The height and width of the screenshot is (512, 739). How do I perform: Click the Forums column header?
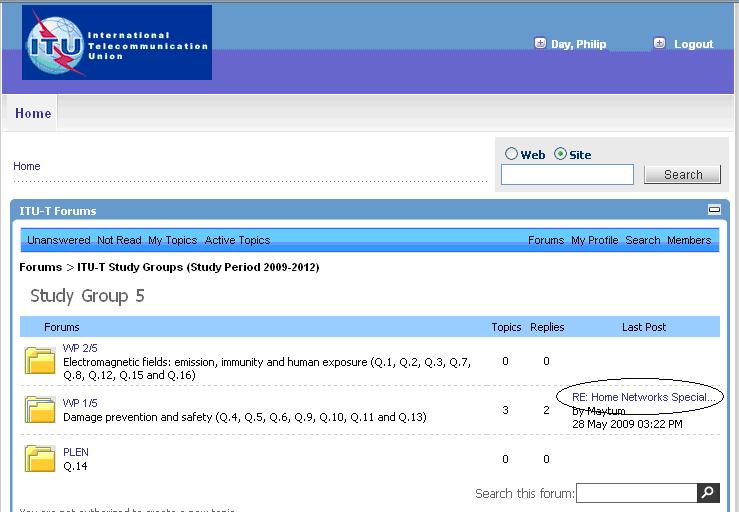pos(62,327)
